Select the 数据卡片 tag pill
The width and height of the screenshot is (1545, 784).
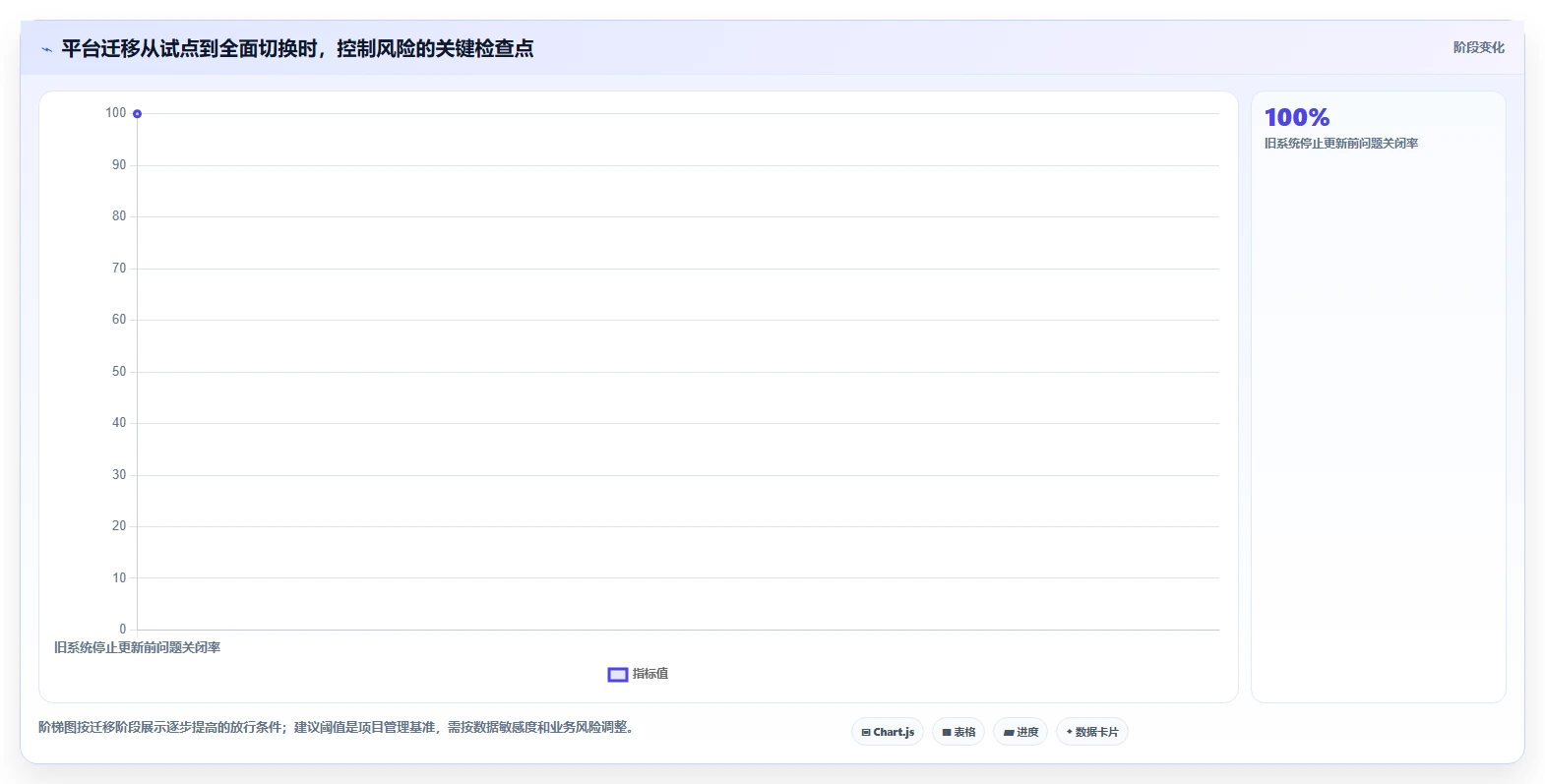1092,732
